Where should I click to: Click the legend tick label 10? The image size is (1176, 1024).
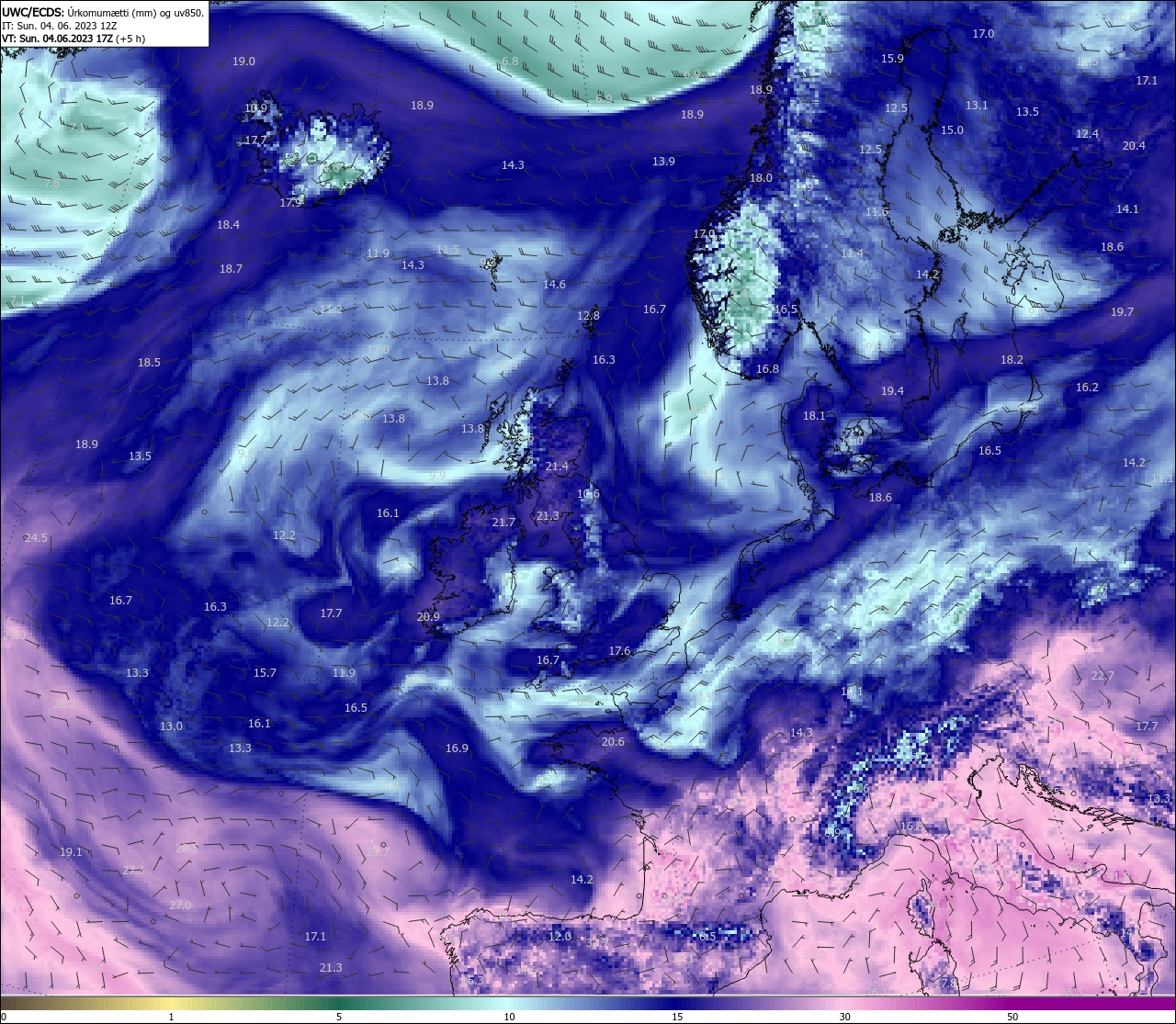pyautogui.click(x=508, y=1017)
